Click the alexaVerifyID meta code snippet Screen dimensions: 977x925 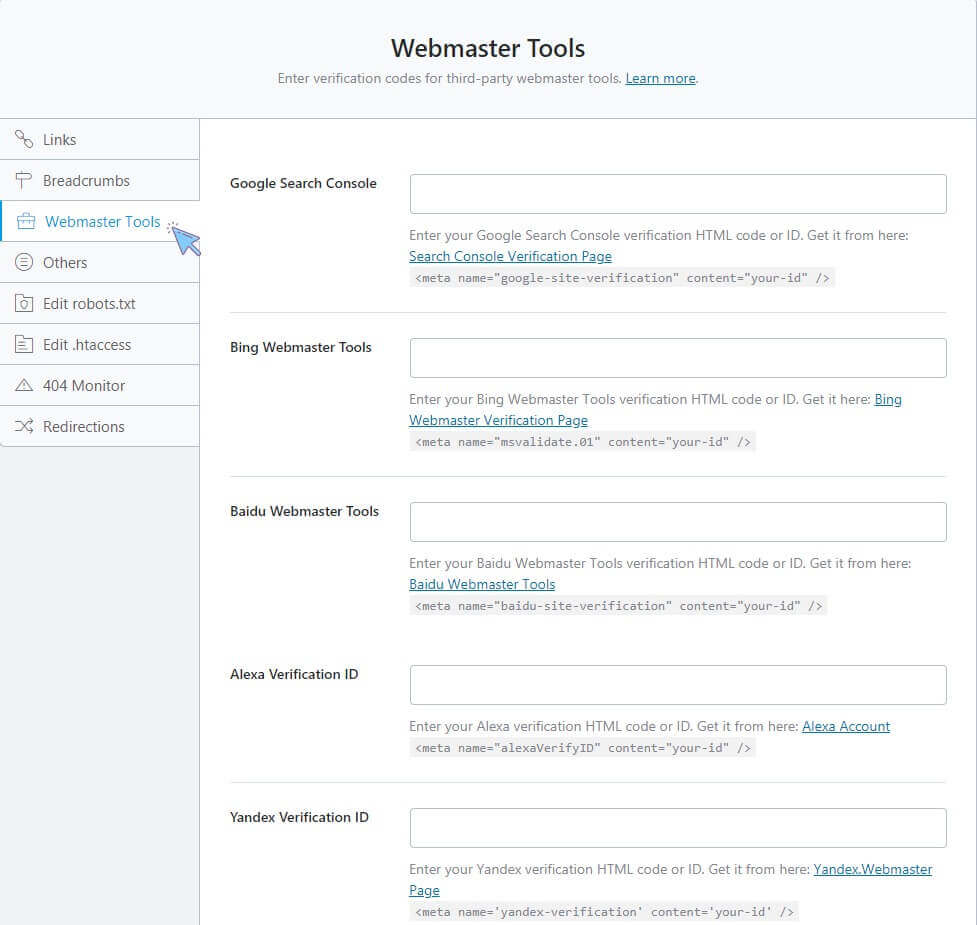point(583,747)
